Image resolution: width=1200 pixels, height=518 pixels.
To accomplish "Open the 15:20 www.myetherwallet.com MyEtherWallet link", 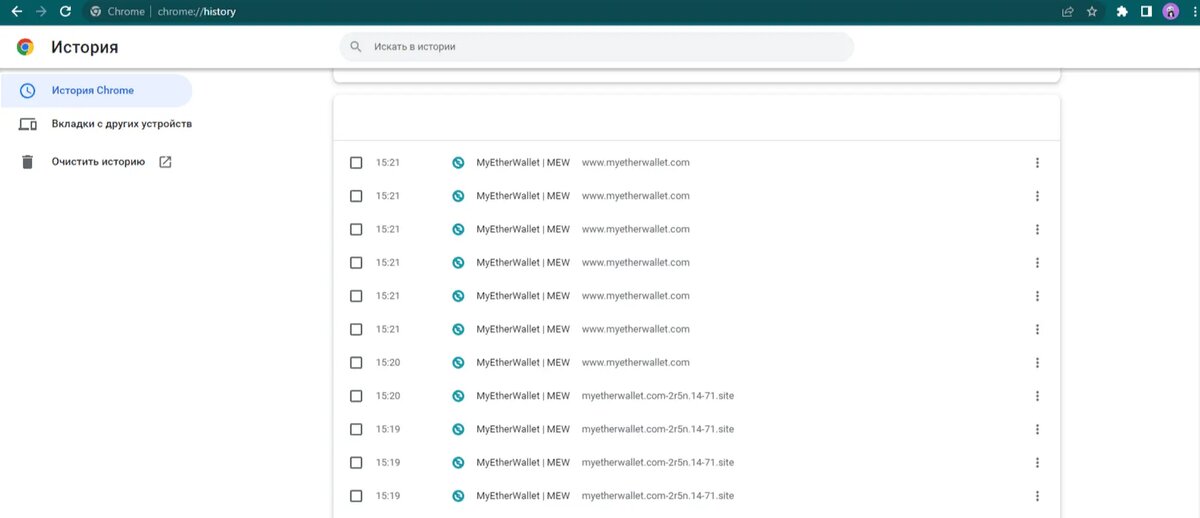I will [x=523, y=363].
